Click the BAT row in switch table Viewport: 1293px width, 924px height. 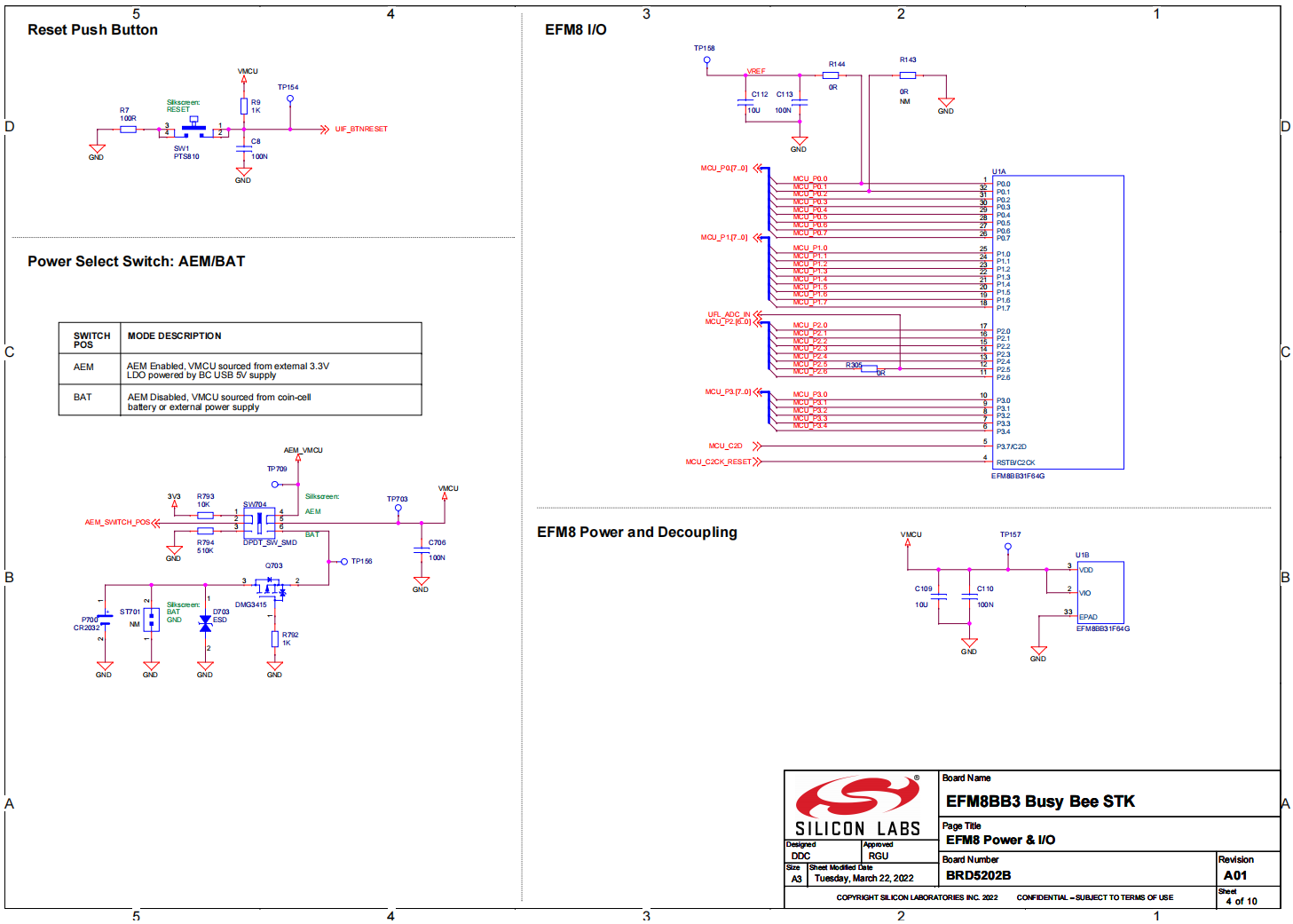pyautogui.click(x=240, y=400)
